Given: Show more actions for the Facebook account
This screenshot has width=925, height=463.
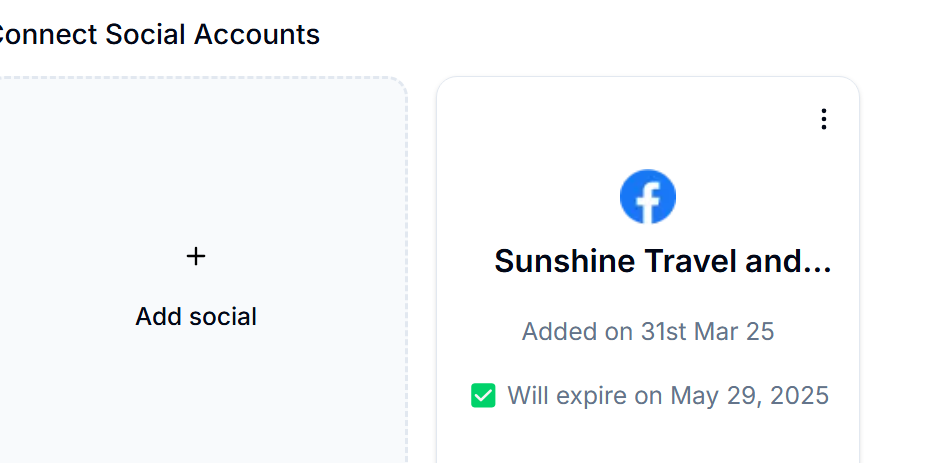Looking at the screenshot, I should pos(824,119).
